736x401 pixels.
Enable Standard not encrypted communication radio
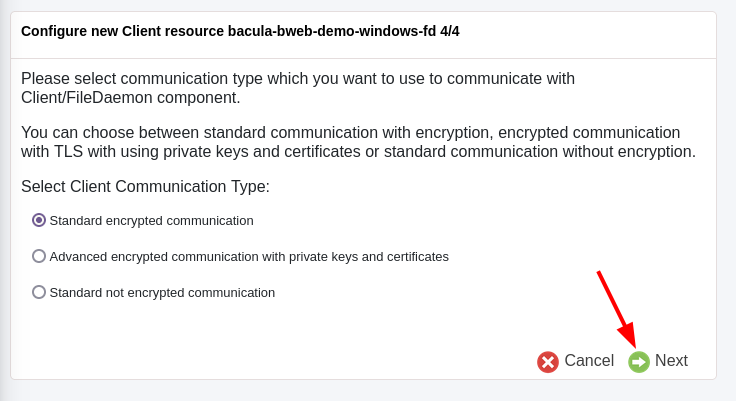point(39,292)
